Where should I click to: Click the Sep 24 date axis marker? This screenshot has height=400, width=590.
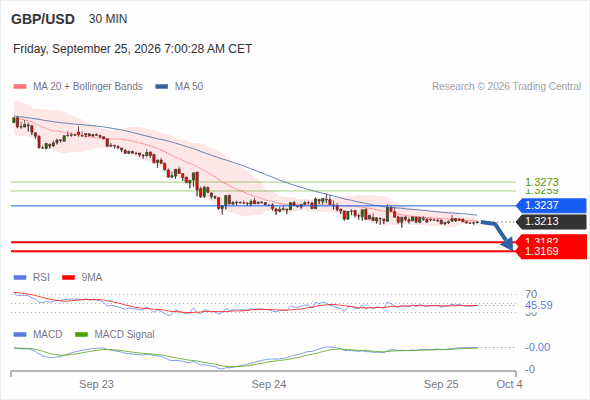click(269, 384)
